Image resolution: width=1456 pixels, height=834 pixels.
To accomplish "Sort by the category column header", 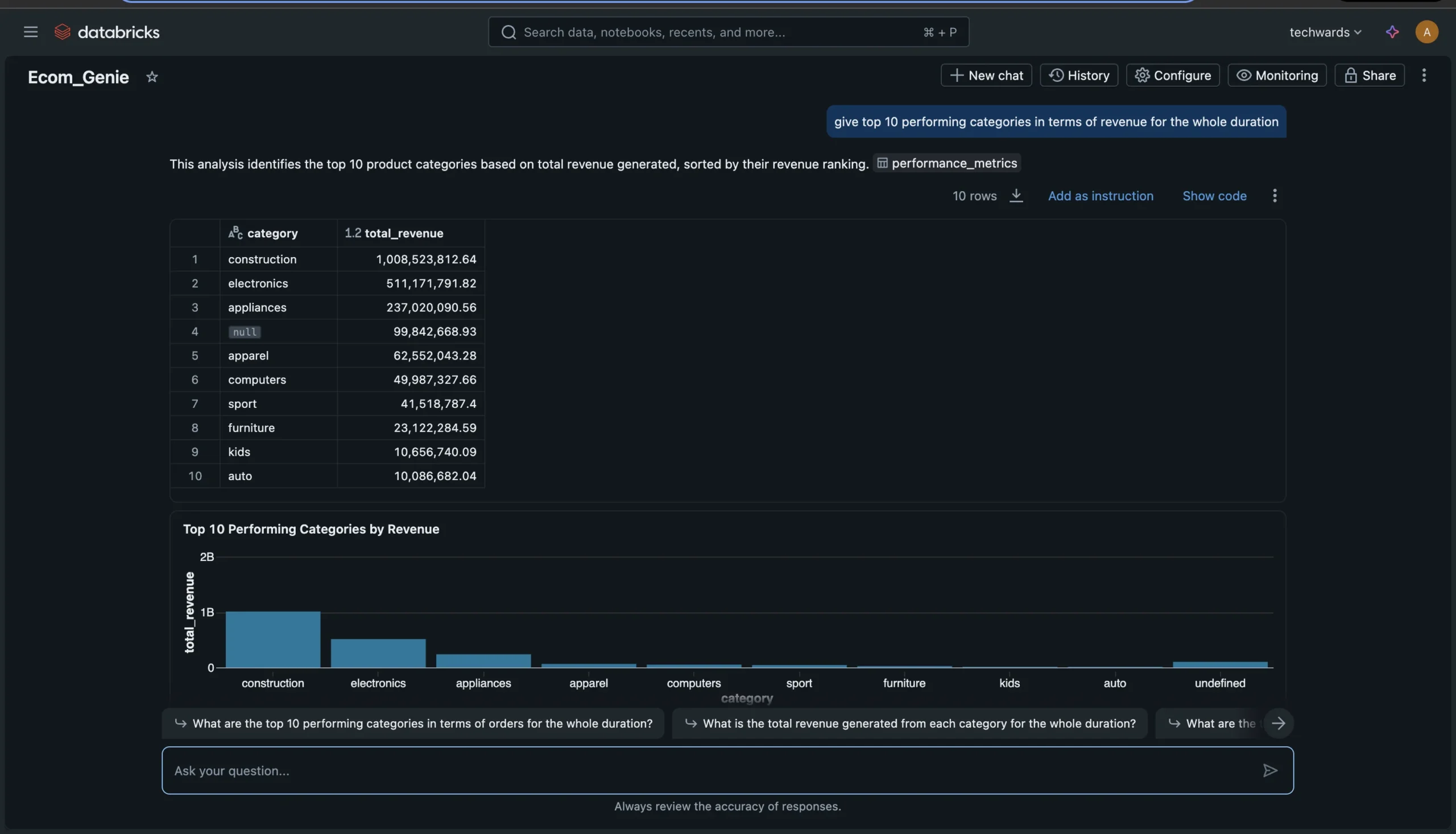I will coord(278,233).
